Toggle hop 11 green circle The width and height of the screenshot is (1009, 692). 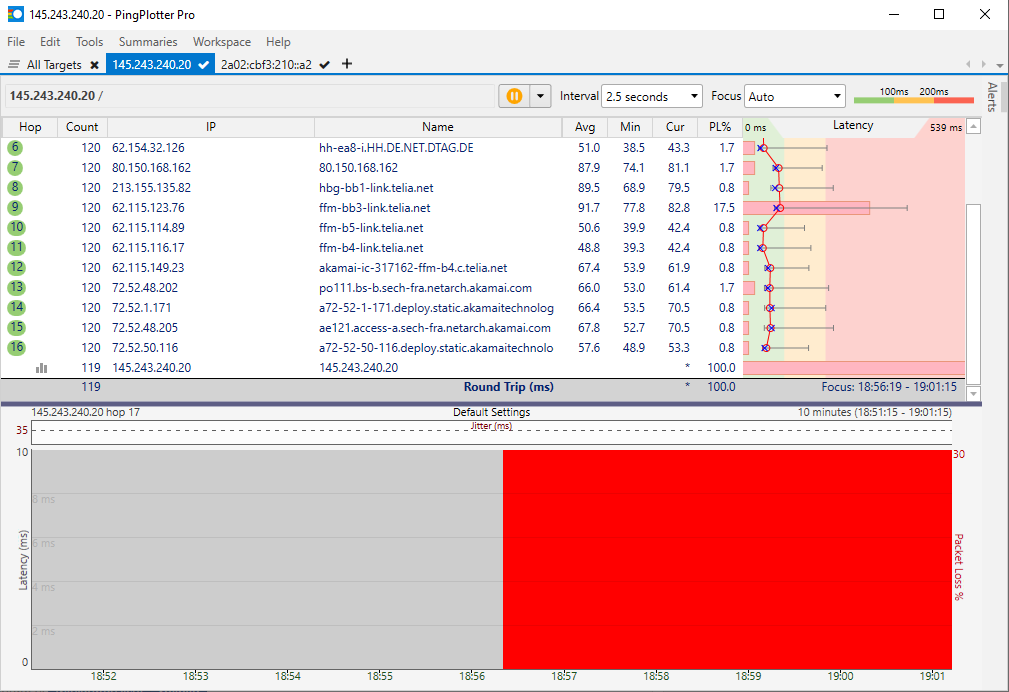16,247
